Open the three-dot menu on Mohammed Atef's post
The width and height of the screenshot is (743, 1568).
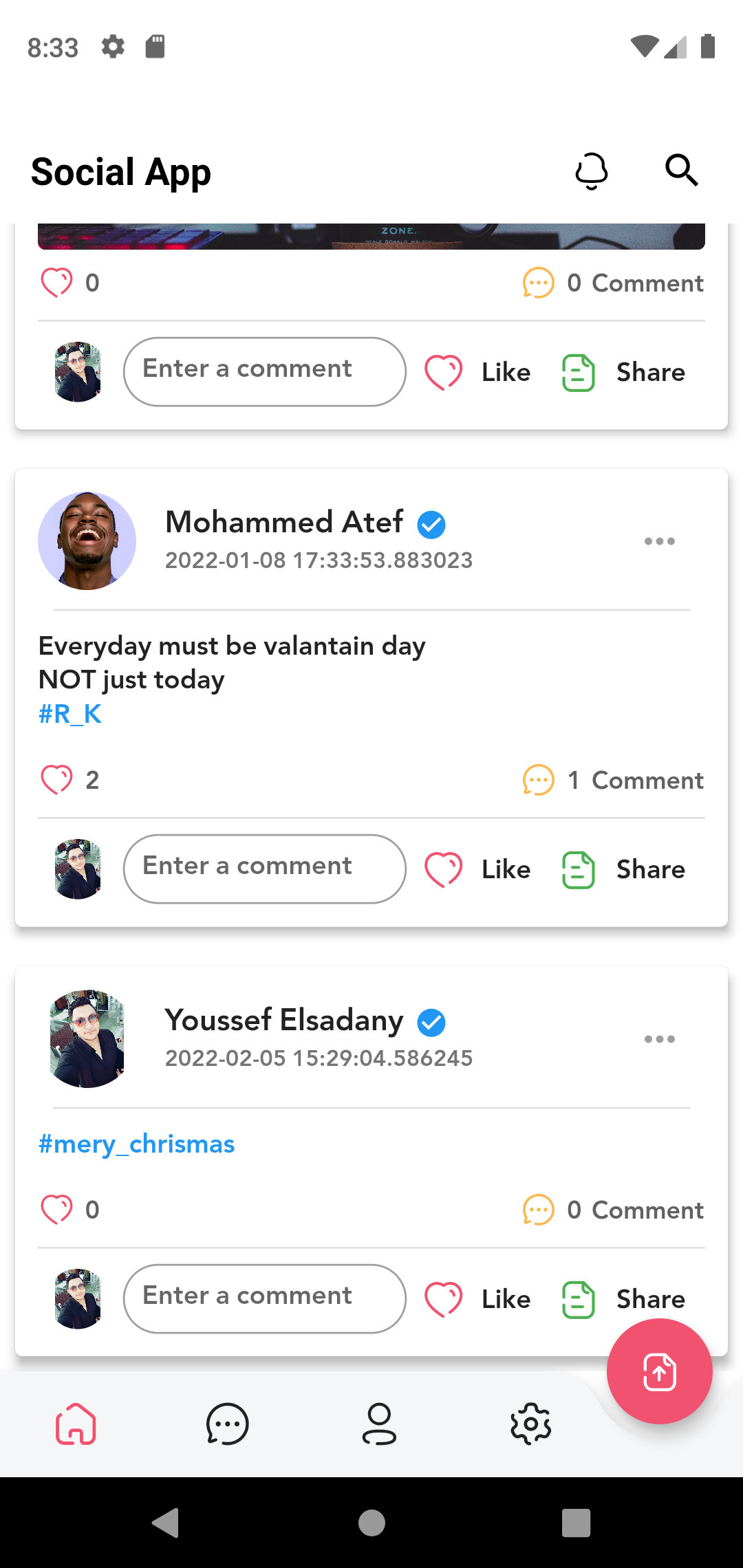[x=659, y=541]
